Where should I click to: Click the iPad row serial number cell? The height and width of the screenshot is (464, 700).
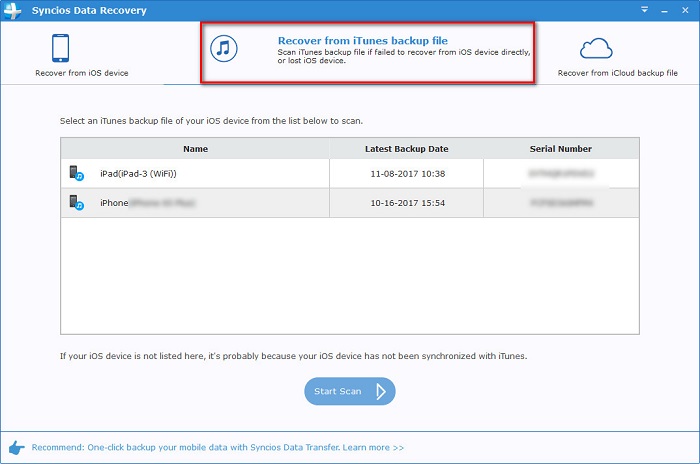pos(561,173)
